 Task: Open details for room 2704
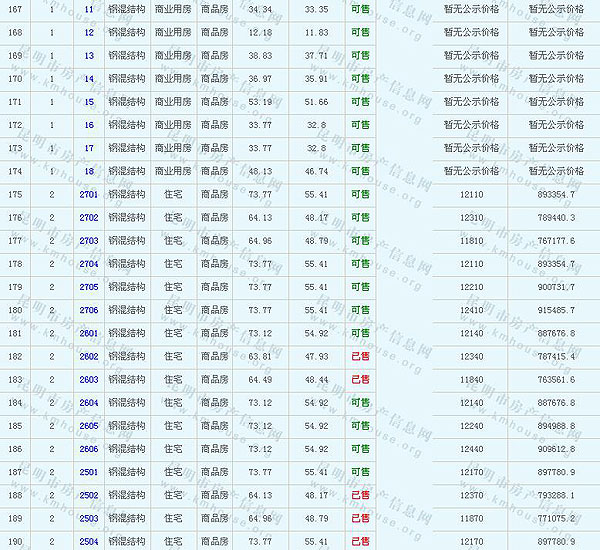(89, 264)
